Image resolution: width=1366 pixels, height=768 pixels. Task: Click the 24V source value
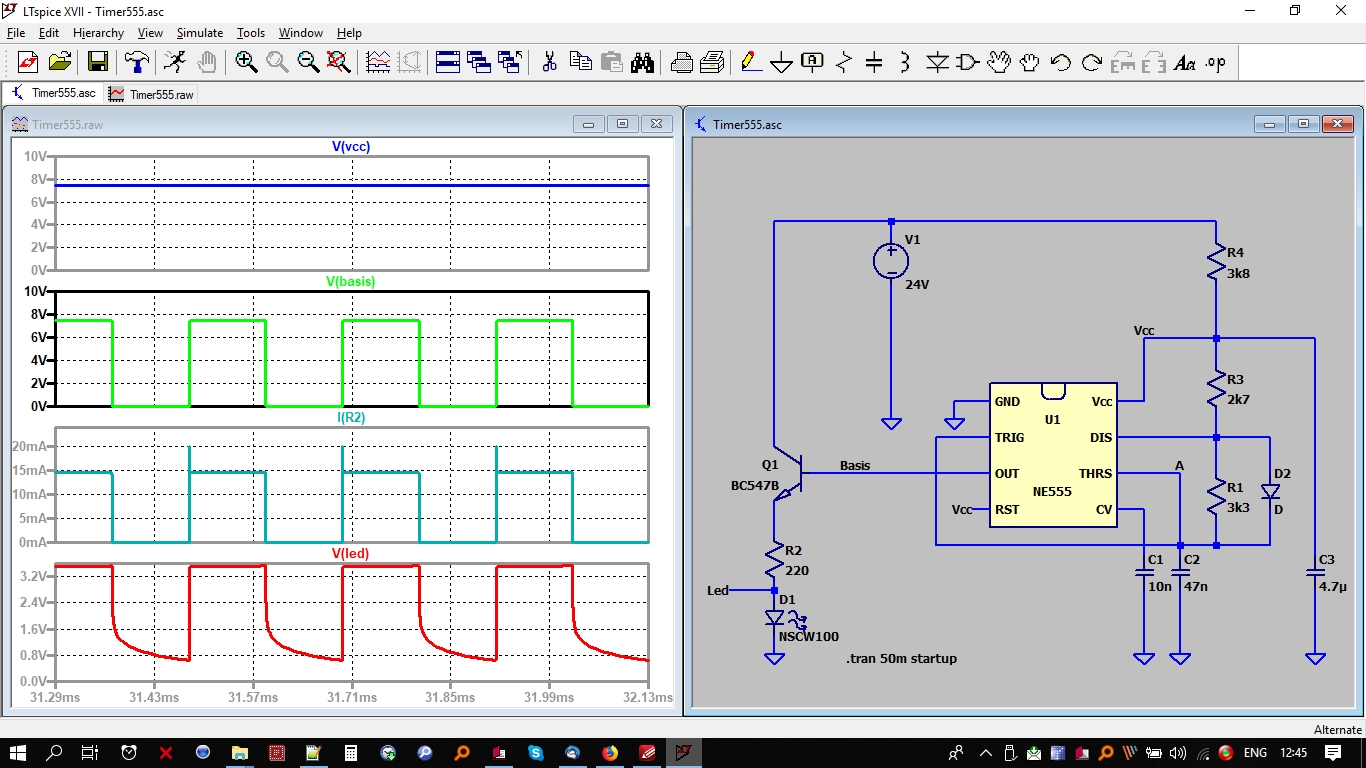tap(917, 284)
